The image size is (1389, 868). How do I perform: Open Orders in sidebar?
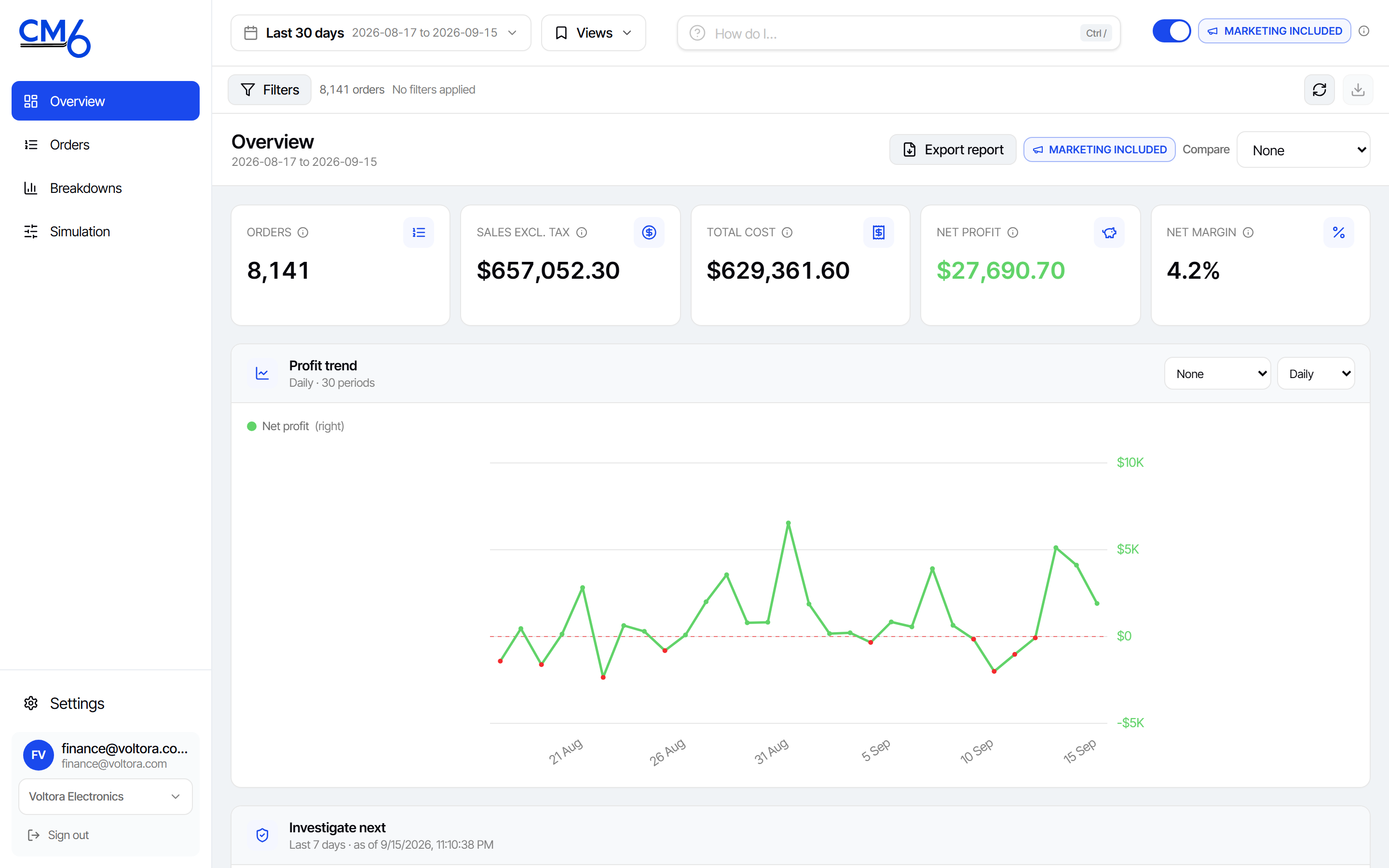pyautogui.click(x=106, y=145)
